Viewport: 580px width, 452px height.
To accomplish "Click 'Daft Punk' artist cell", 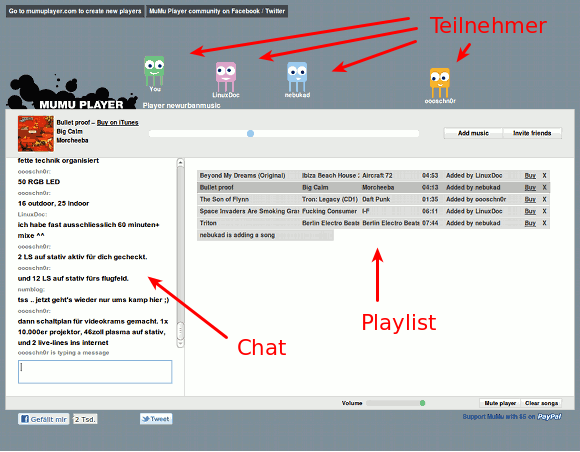I will (x=376, y=199).
